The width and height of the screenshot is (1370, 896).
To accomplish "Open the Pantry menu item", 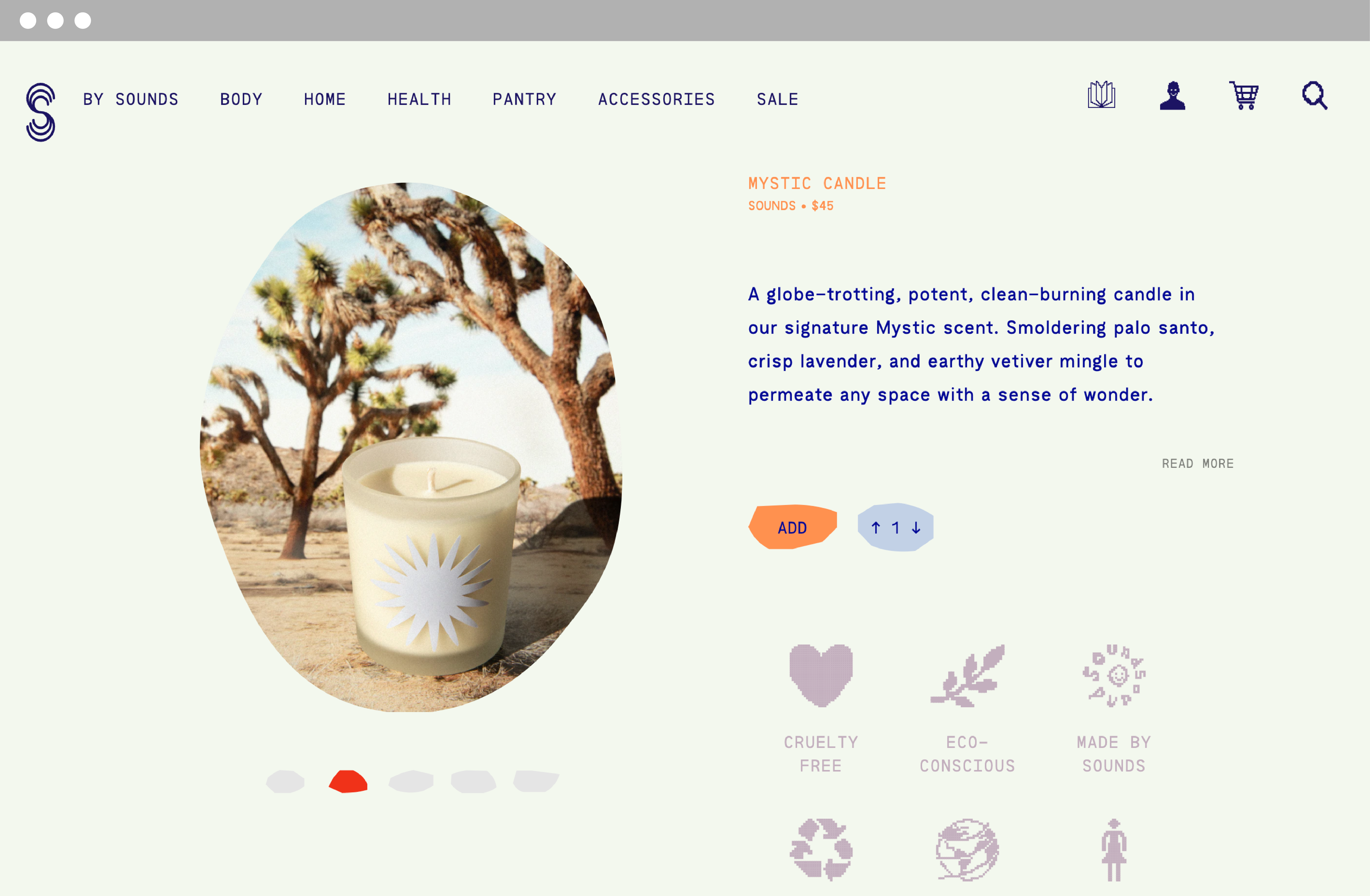I will (524, 100).
